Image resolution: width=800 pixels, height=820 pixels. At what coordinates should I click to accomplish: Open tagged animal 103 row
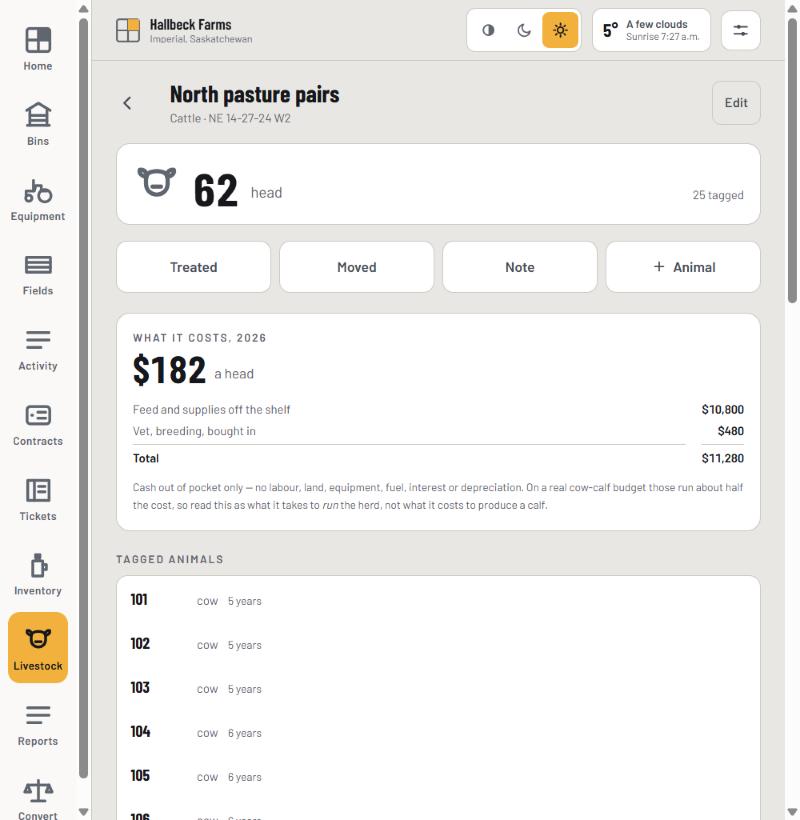438,688
